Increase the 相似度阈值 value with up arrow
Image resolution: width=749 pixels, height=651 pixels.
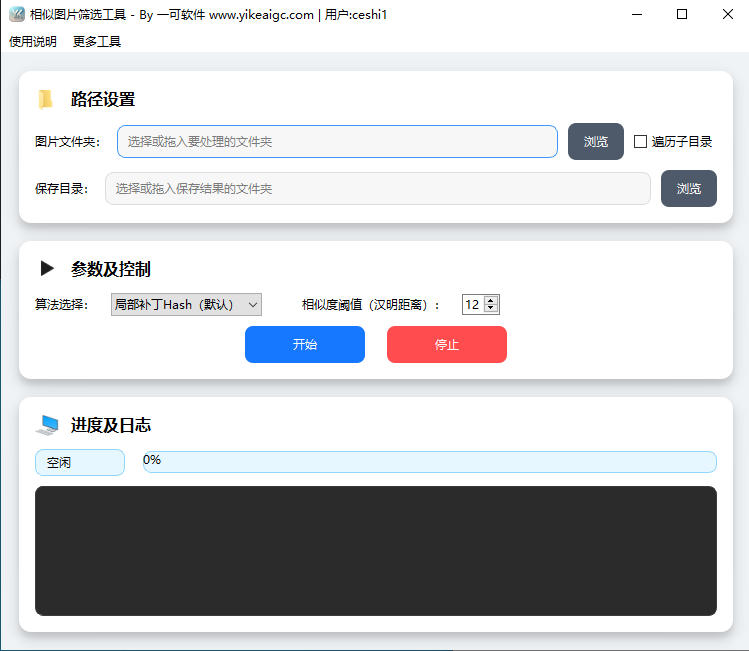[x=491, y=300]
